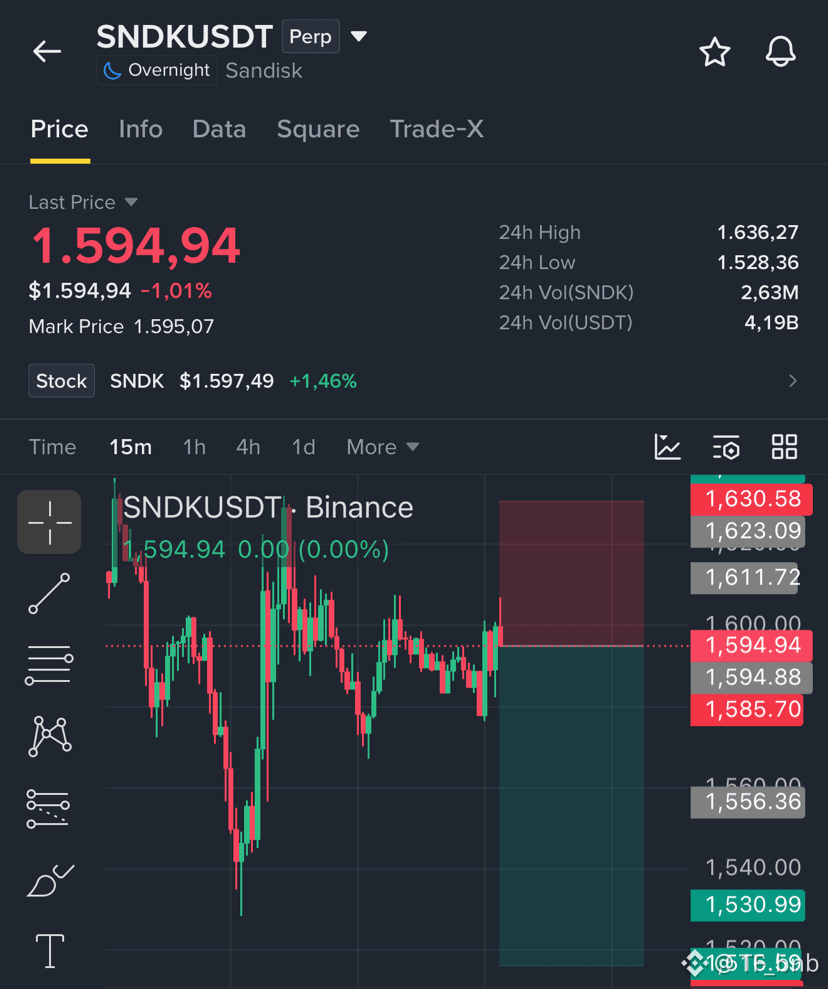Tap the Overnight session badge
828x989 pixels.
pos(157,70)
